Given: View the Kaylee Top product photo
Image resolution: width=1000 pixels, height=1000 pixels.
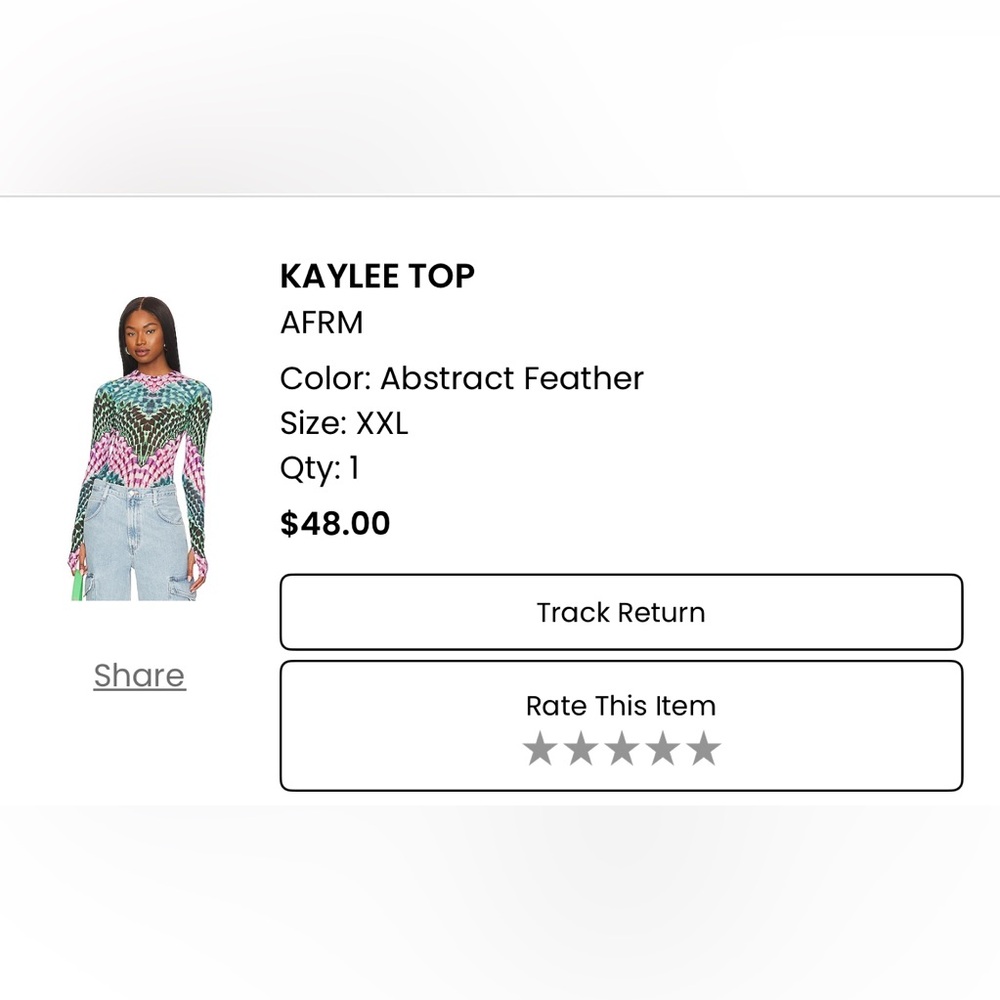Looking at the screenshot, I should click(x=140, y=450).
